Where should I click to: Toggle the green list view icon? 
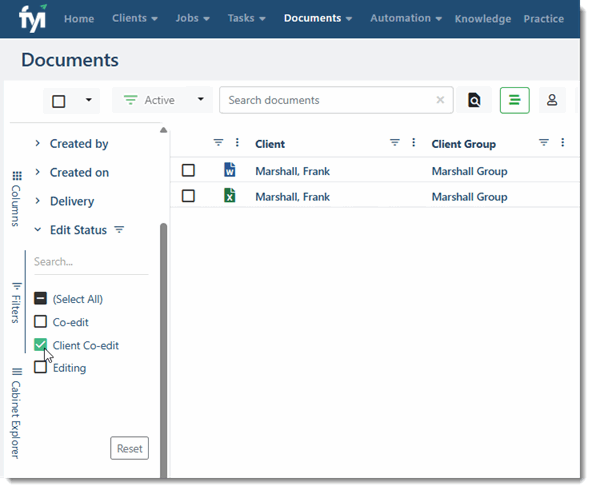tap(515, 100)
